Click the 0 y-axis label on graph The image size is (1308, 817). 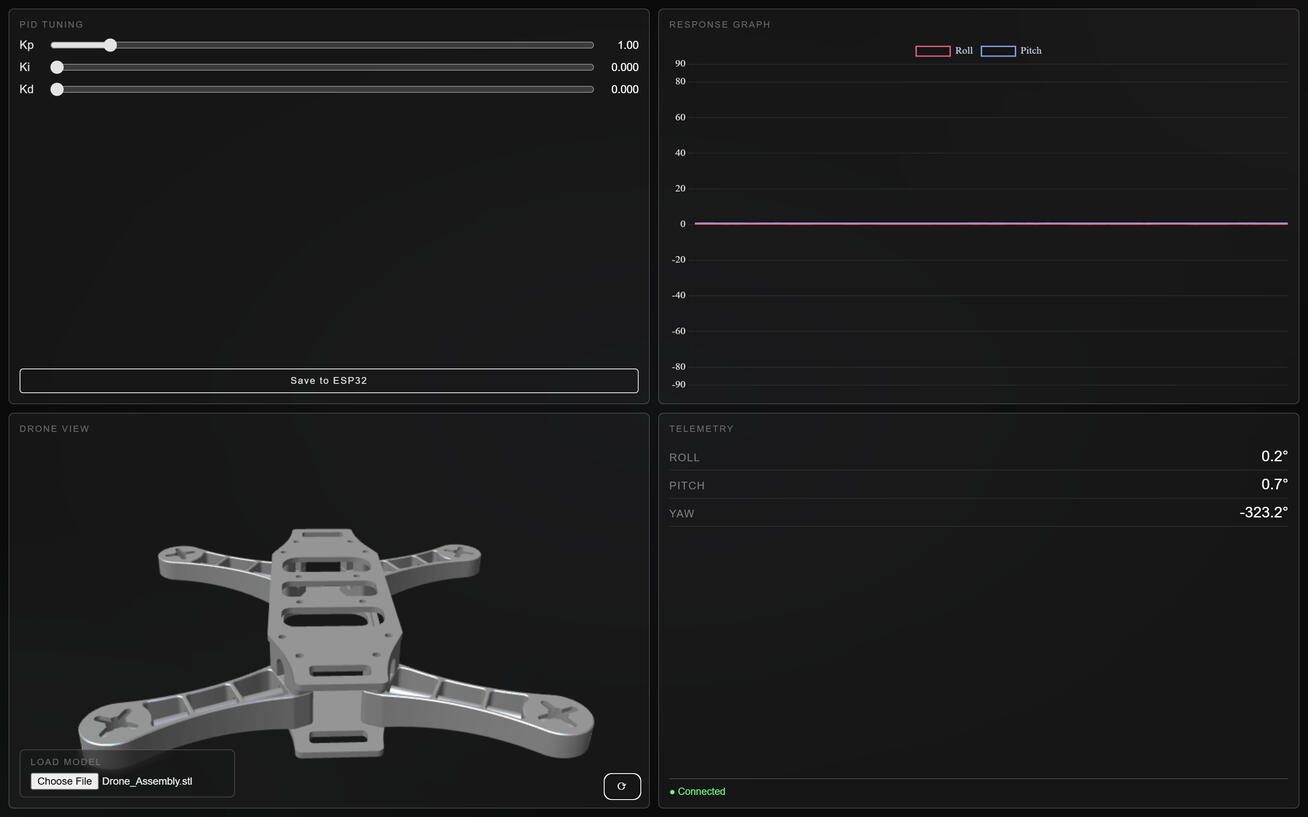(x=683, y=224)
